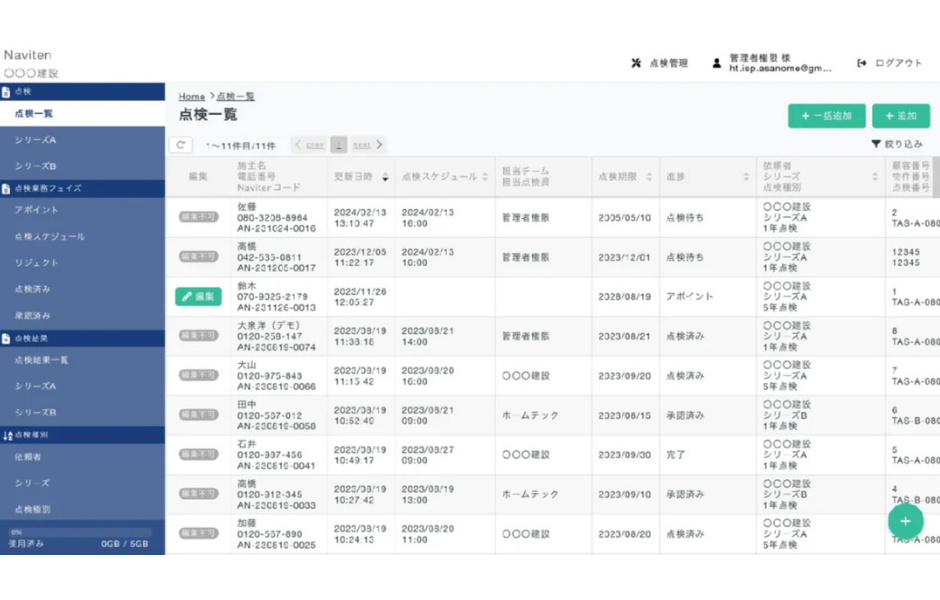Select シリーズA under 点検 section
Screen dimensions: 940x600
[82, 140]
